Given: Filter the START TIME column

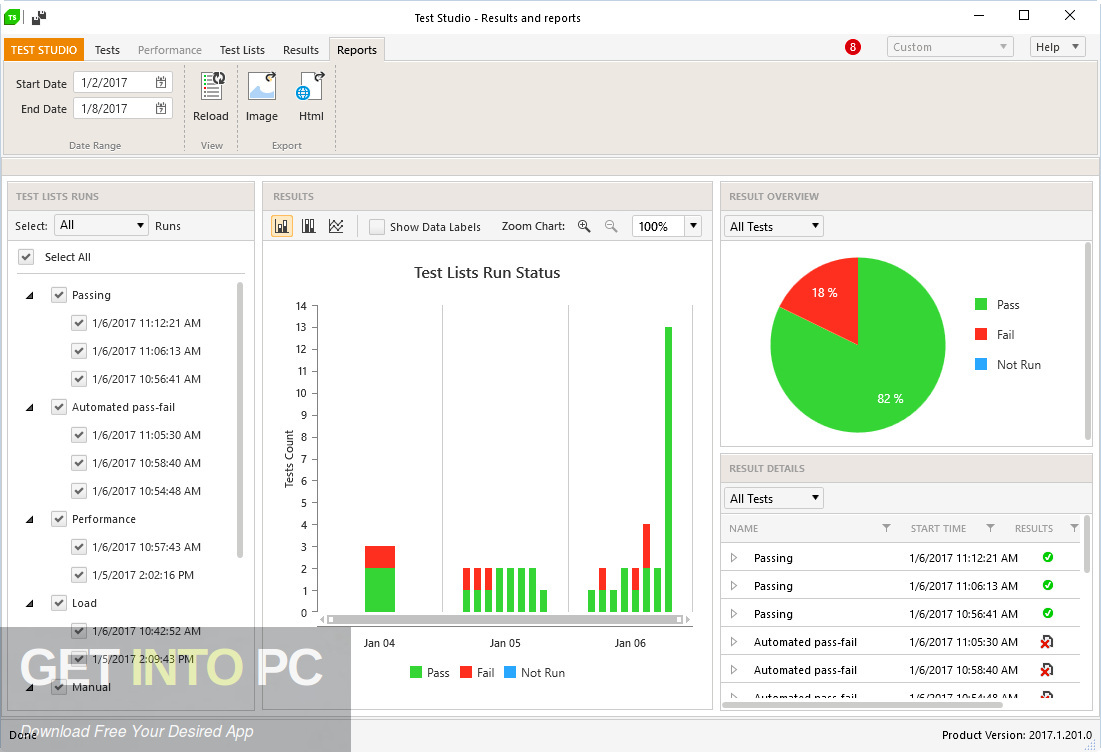Looking at the screenshot, I should tap(990, 528).
